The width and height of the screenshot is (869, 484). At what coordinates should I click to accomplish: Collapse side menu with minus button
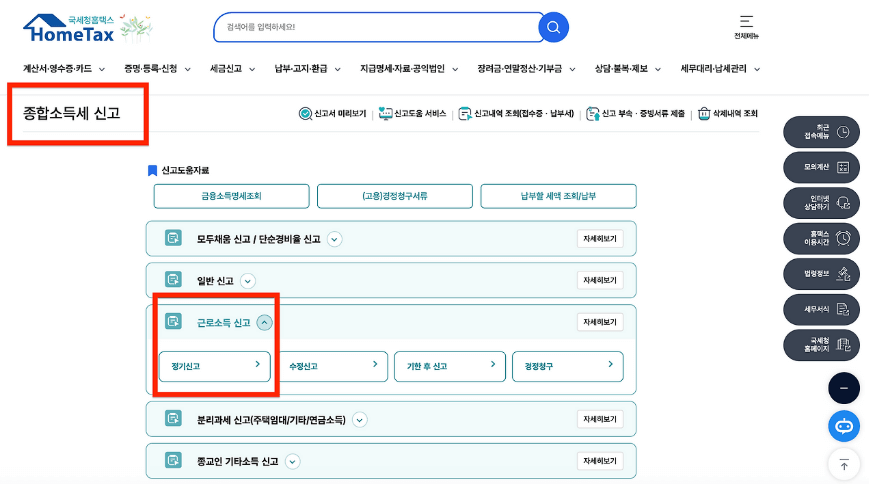(x=844, y=388)
